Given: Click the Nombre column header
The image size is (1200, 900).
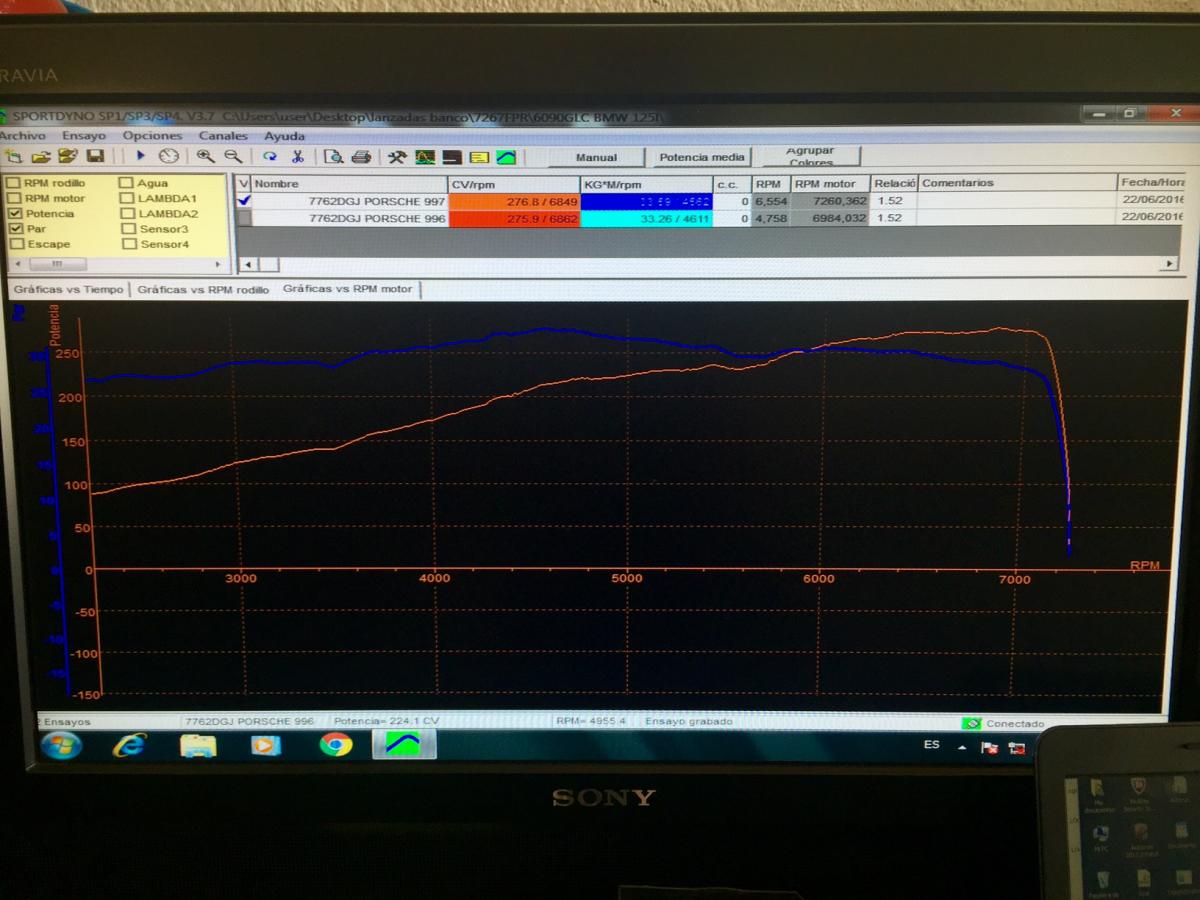Looking at the screenshot, I should (349, 183).
